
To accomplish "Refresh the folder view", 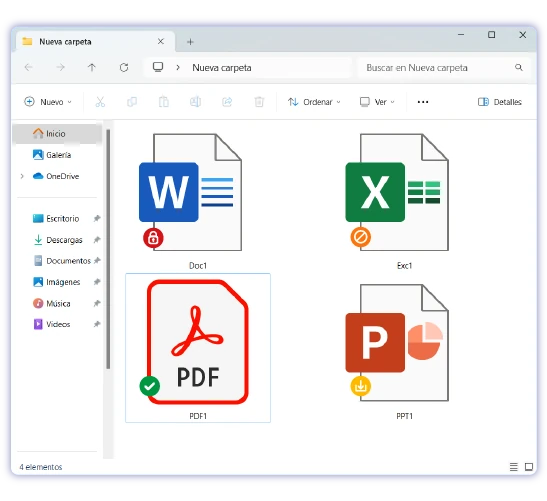I will tap(124, 67).
